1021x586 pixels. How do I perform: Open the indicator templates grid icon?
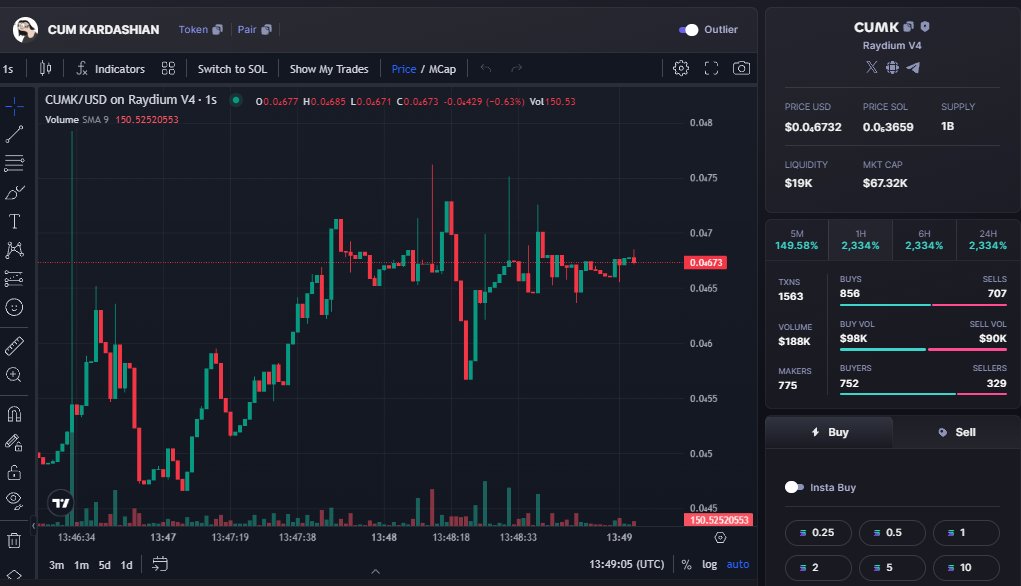tap(168, 68)
